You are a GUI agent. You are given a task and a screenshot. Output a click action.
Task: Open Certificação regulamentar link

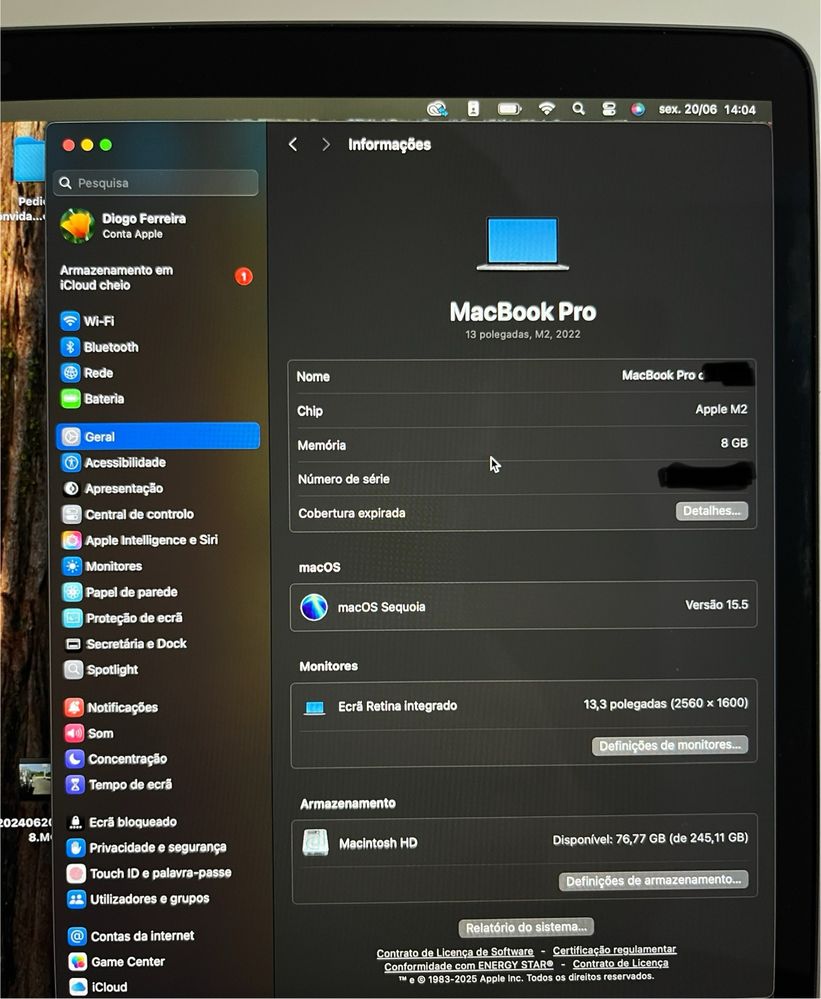[615, 950]
